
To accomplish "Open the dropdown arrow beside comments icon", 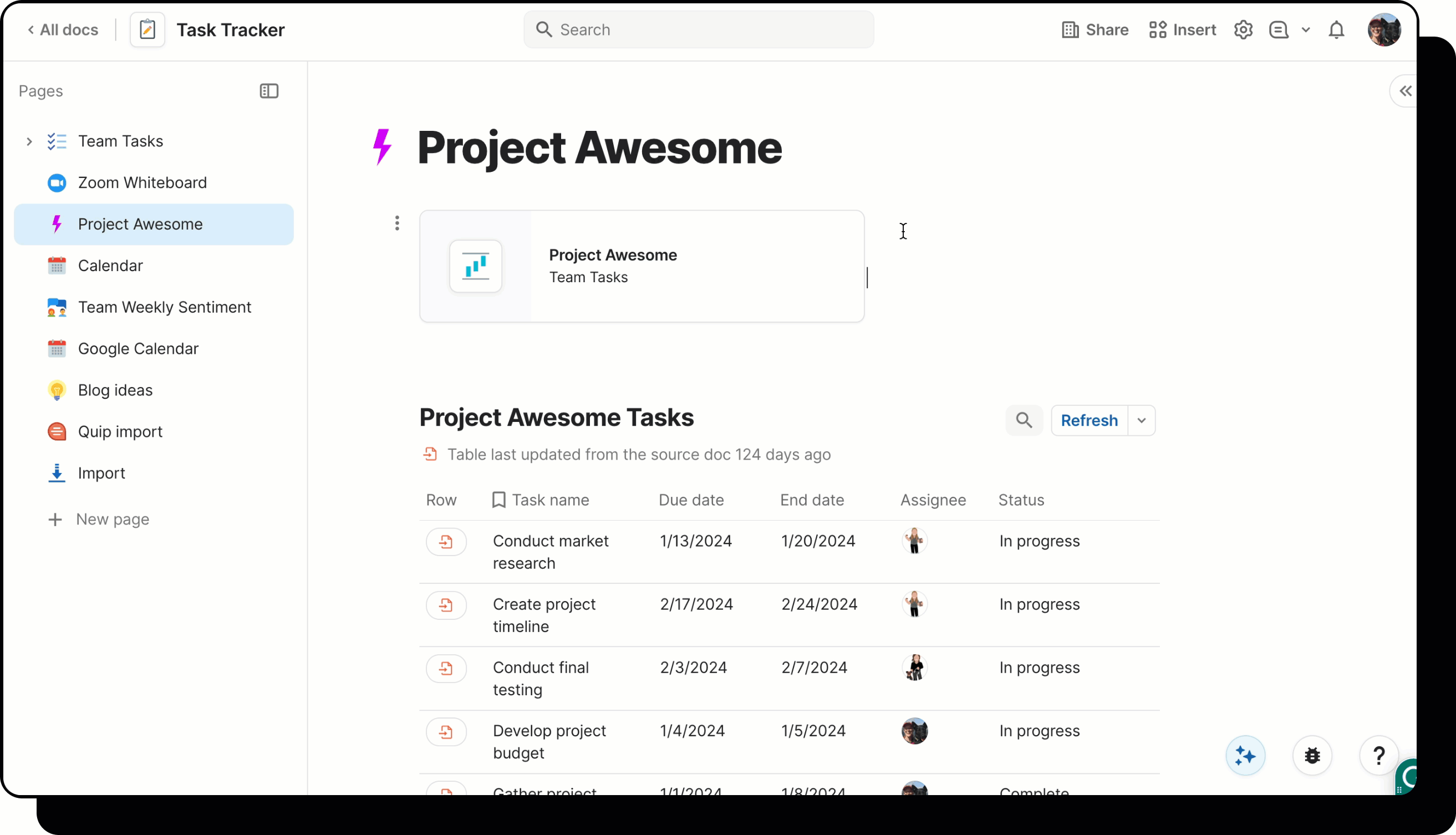I will 1306,30.
